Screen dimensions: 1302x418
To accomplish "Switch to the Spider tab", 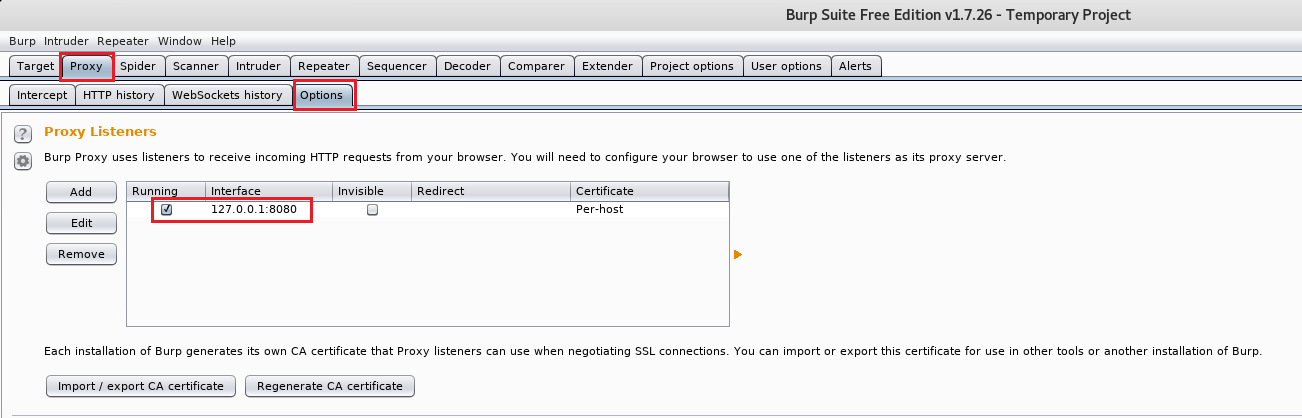I will pyautogui.click(x=138, y=66).
